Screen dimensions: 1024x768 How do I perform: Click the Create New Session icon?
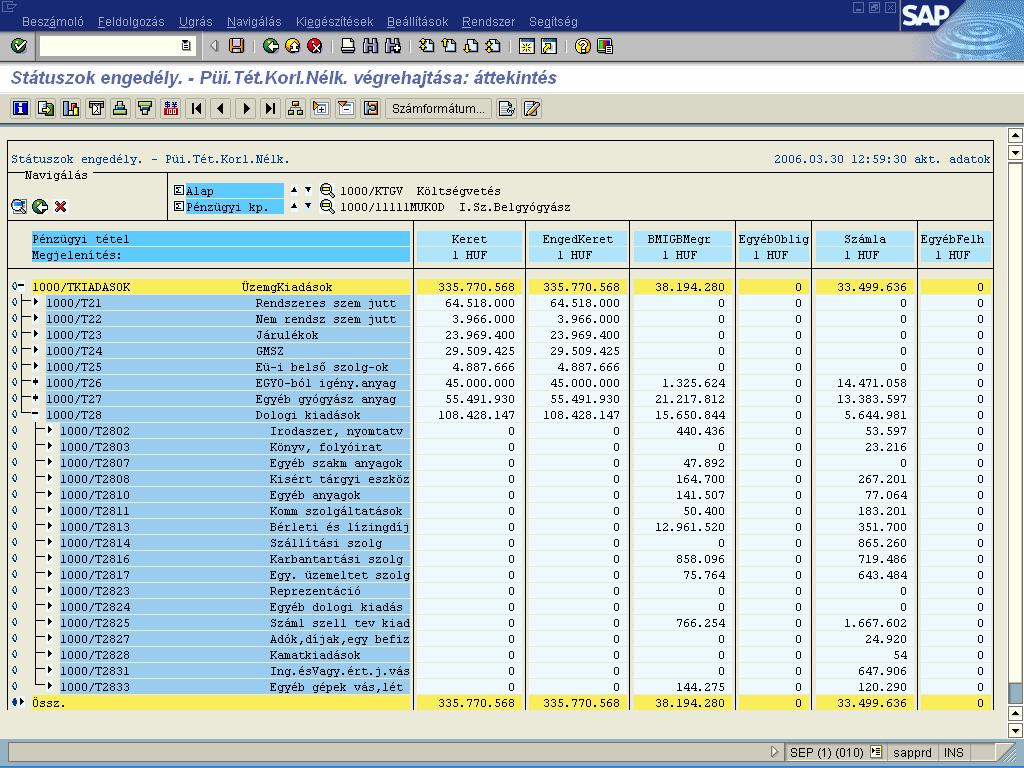click(526, 46)
